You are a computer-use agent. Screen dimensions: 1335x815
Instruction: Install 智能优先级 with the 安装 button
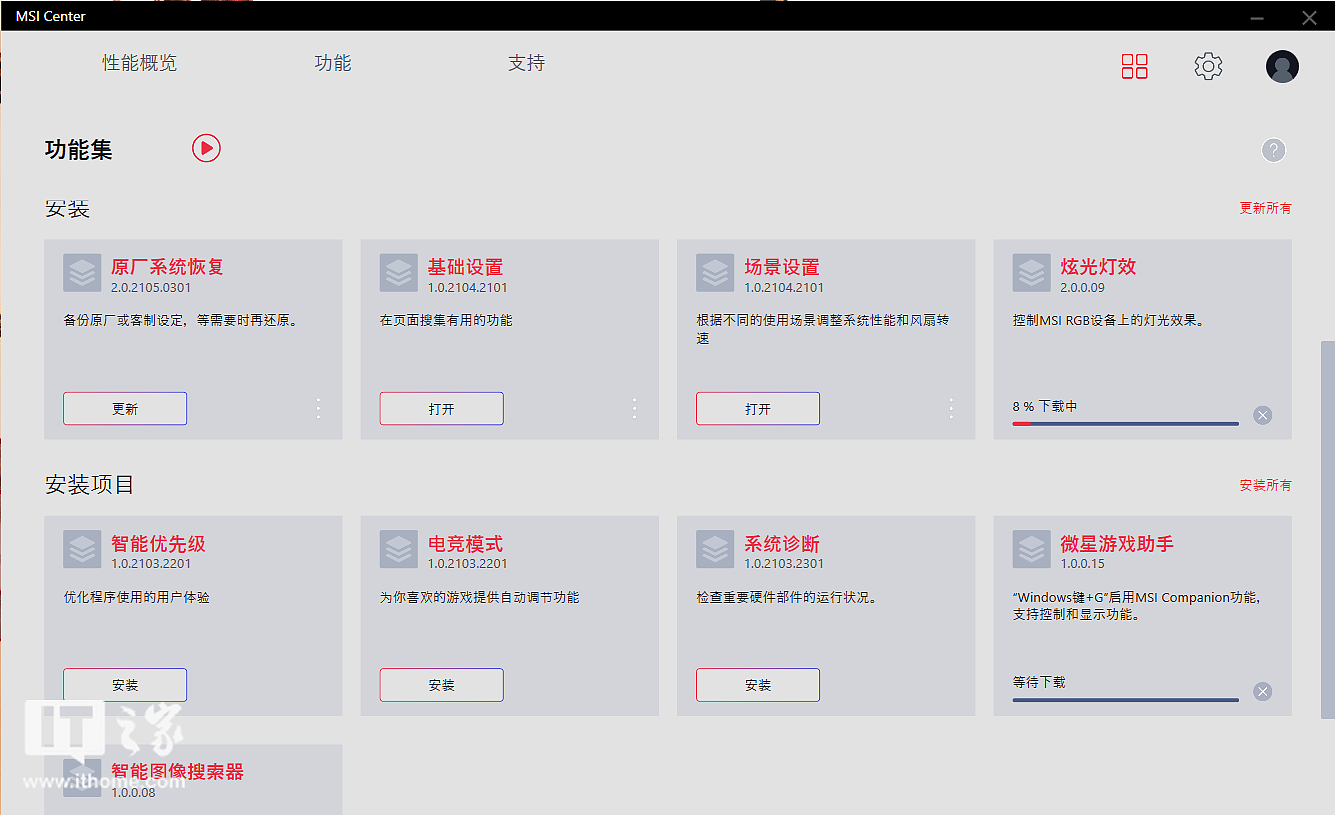[x=125, y=685]
